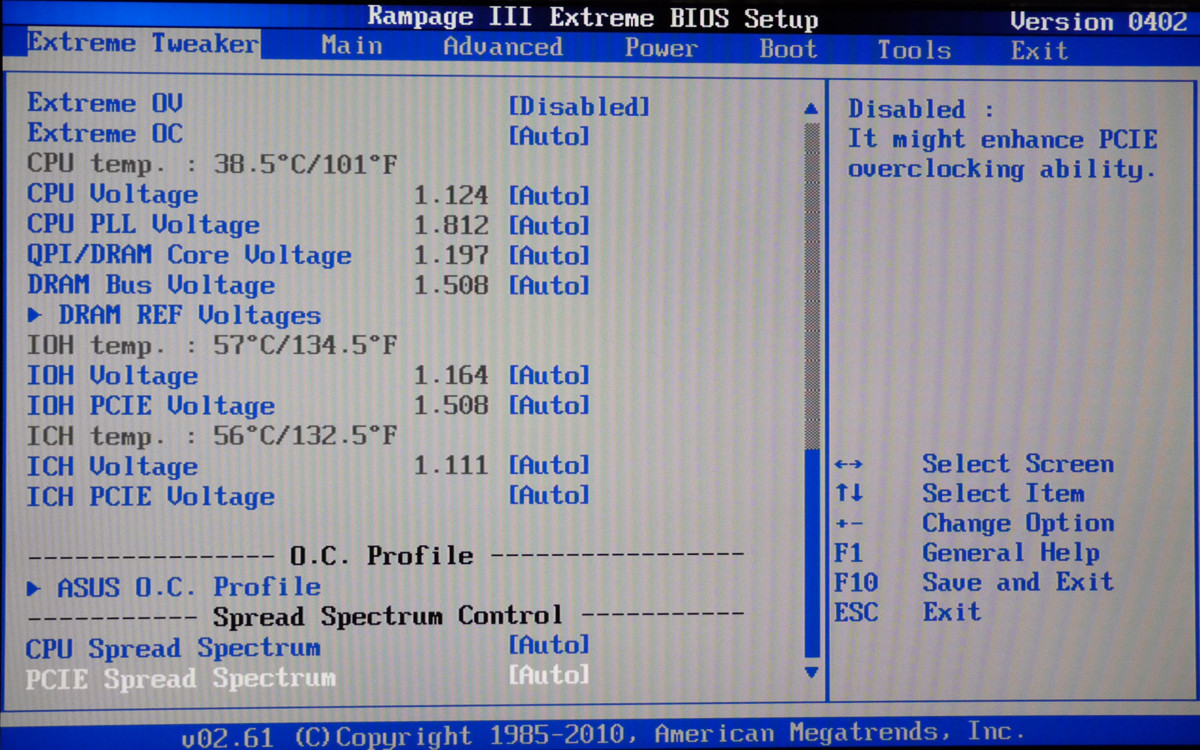The image size is (1200, 750).
Task: Click the help text about PCIE overclocking
Action: (1002, 140)
